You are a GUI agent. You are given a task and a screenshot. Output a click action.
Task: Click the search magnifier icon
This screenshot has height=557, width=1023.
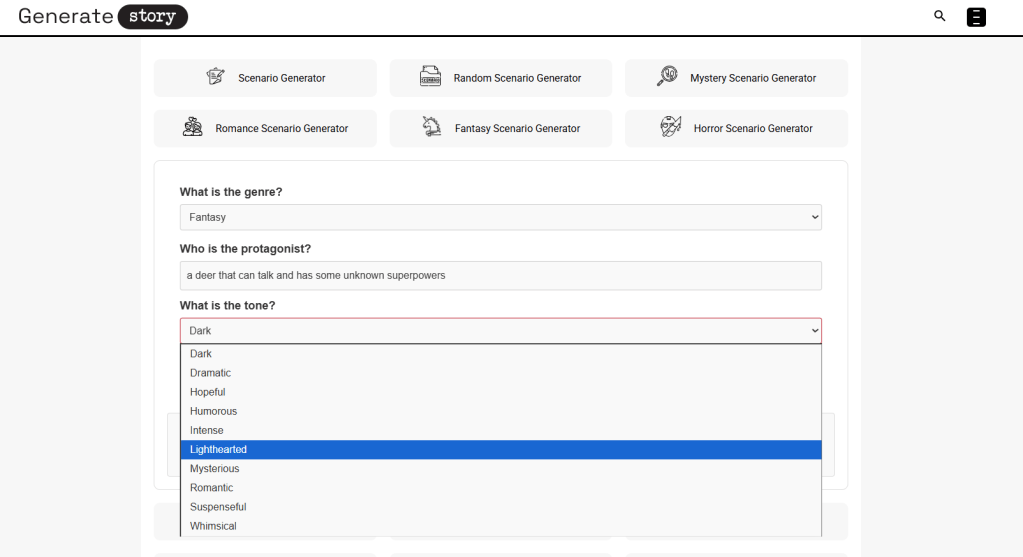939,16
